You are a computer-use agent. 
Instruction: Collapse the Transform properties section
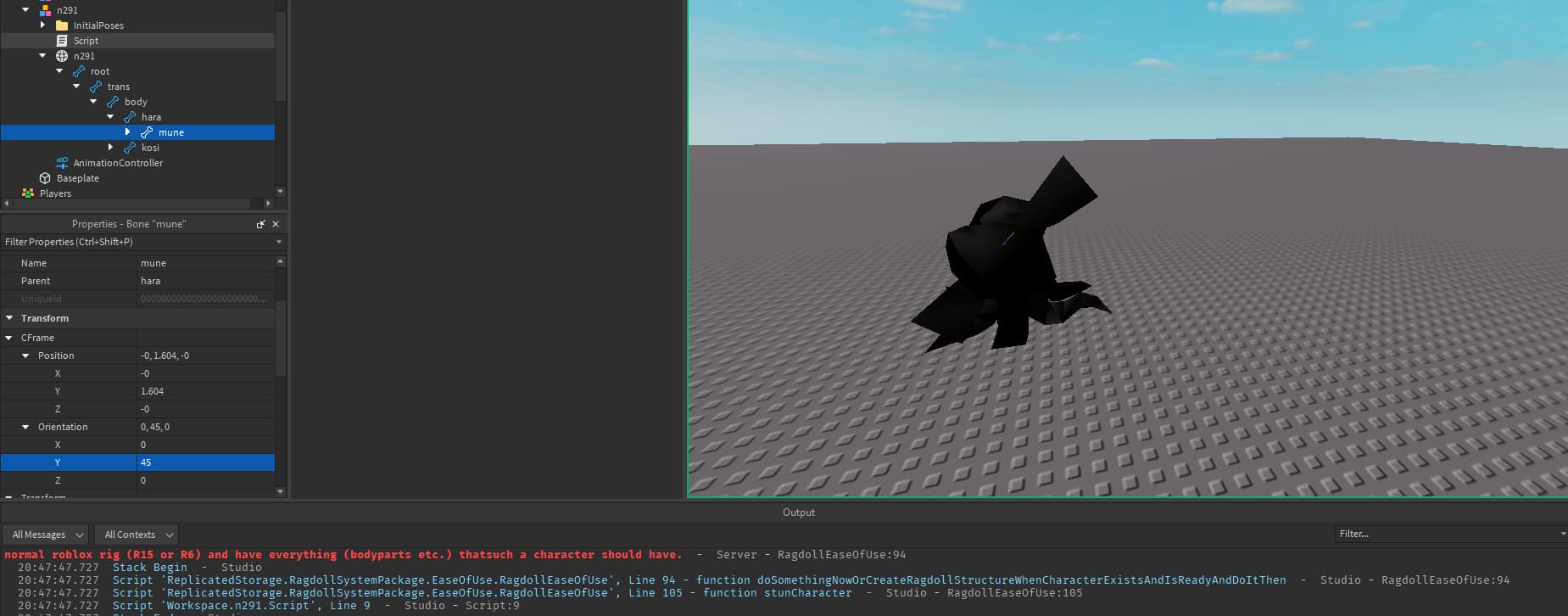[9, 318]
